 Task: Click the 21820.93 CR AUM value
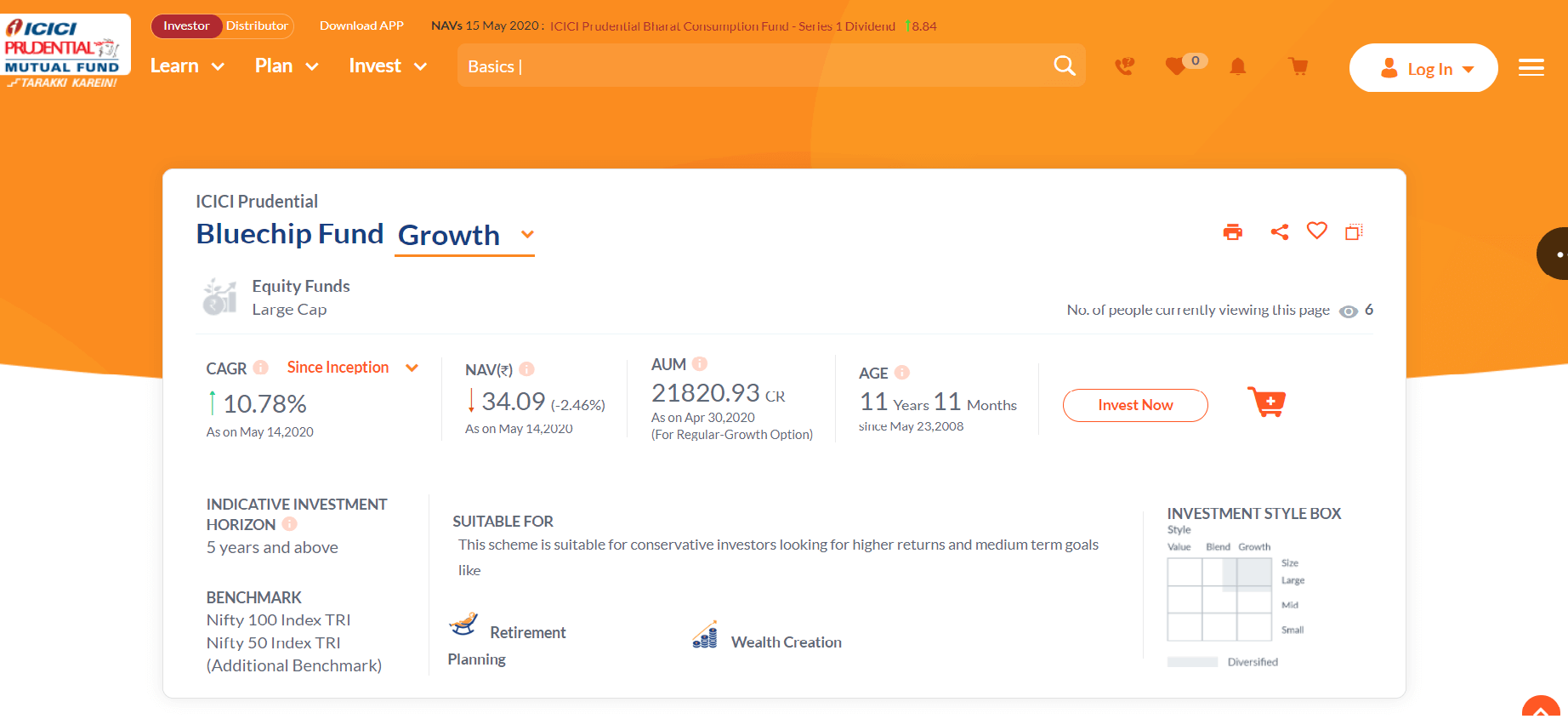[719, 393]
